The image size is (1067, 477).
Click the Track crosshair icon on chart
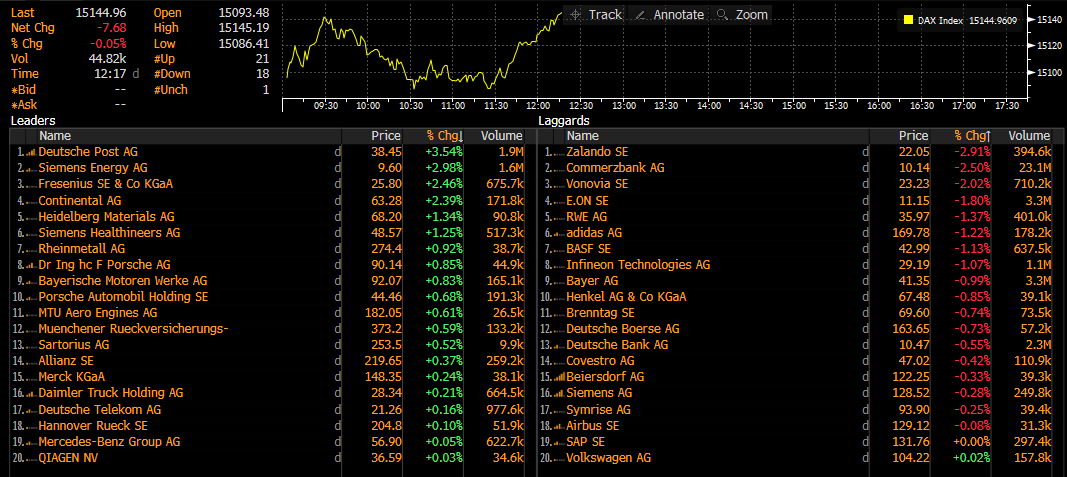pyautogui.click(x=575, y=15)
